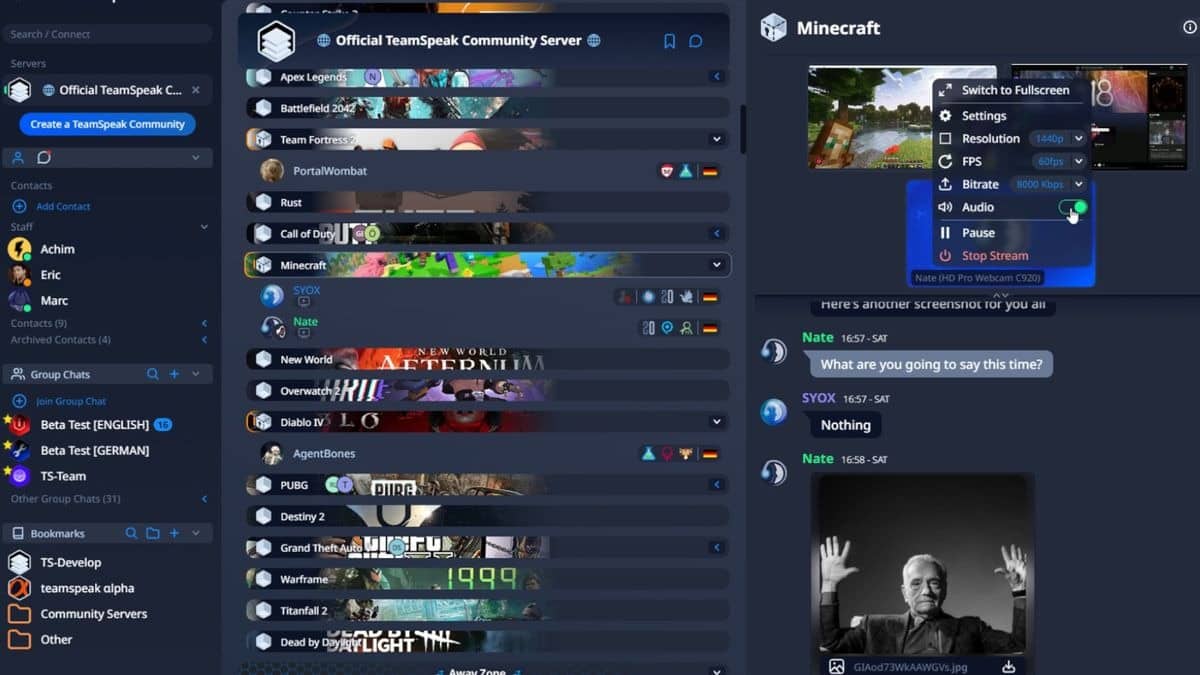This screenshot has width=1200, height=675.
Task: Click German flag badge on Nate's row
Action: tap(710, 328)
